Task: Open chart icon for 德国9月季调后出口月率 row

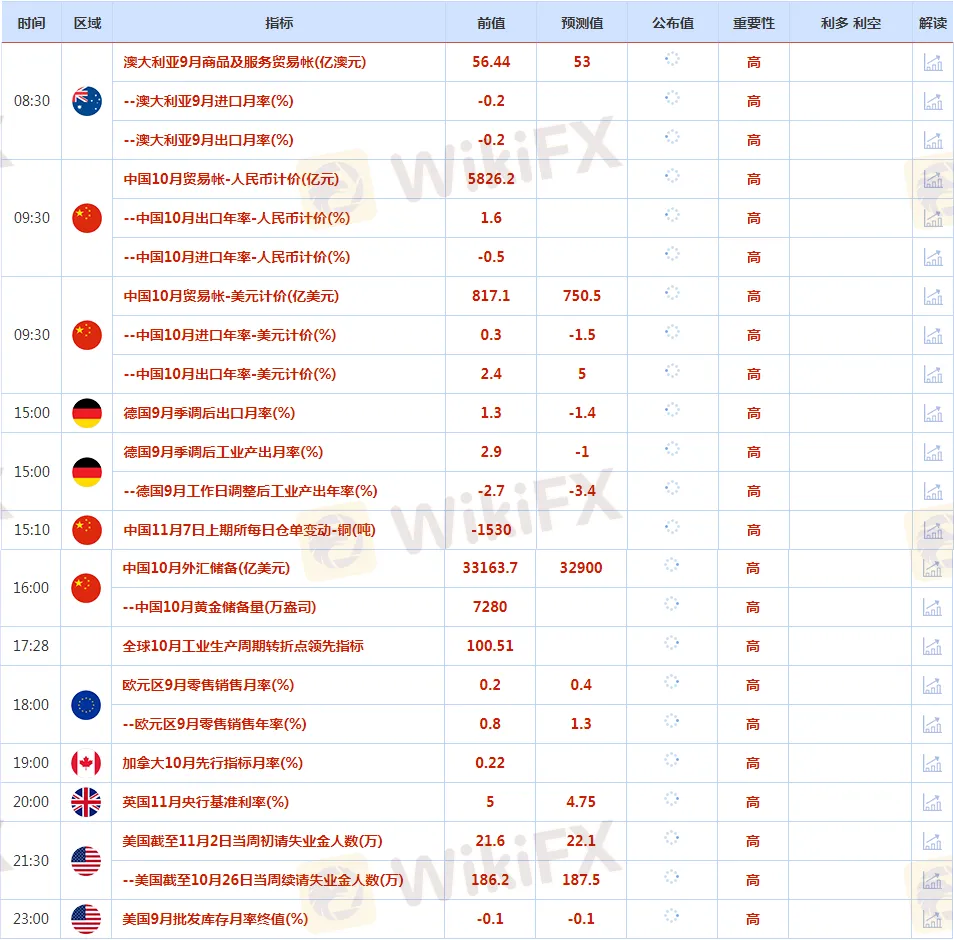Action: 933,413
